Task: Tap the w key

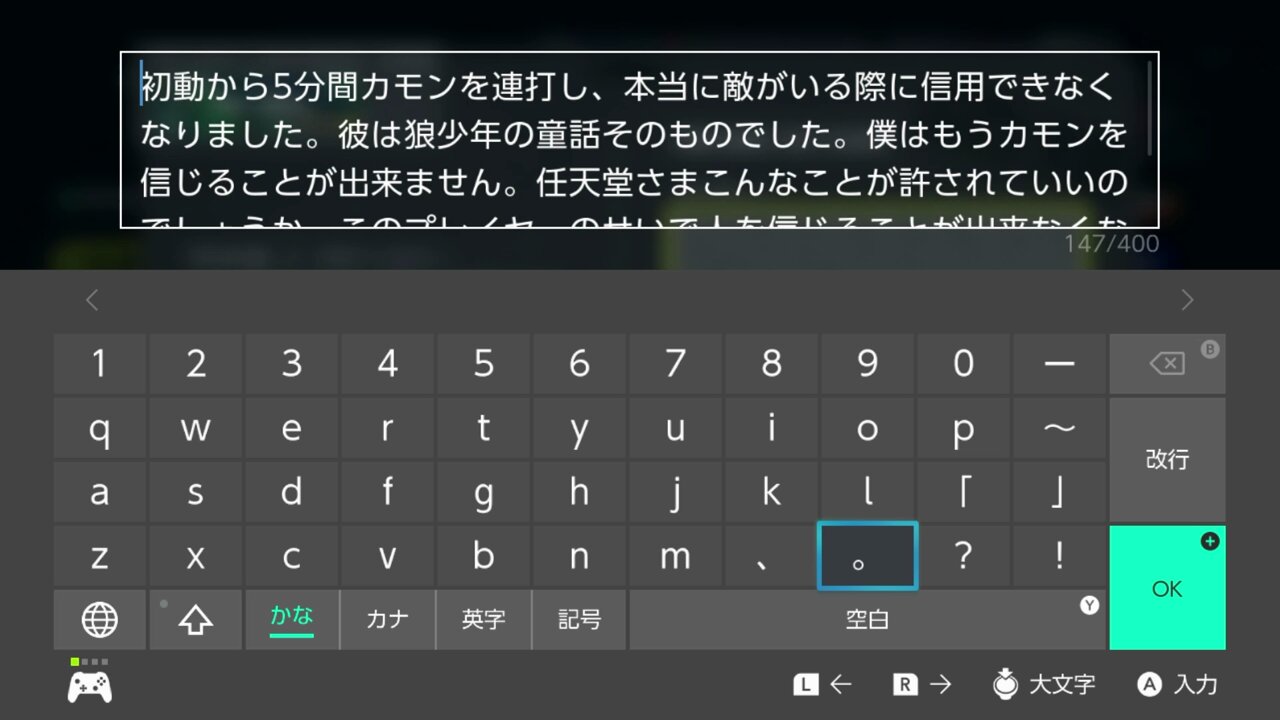Action: coord(196,428)
